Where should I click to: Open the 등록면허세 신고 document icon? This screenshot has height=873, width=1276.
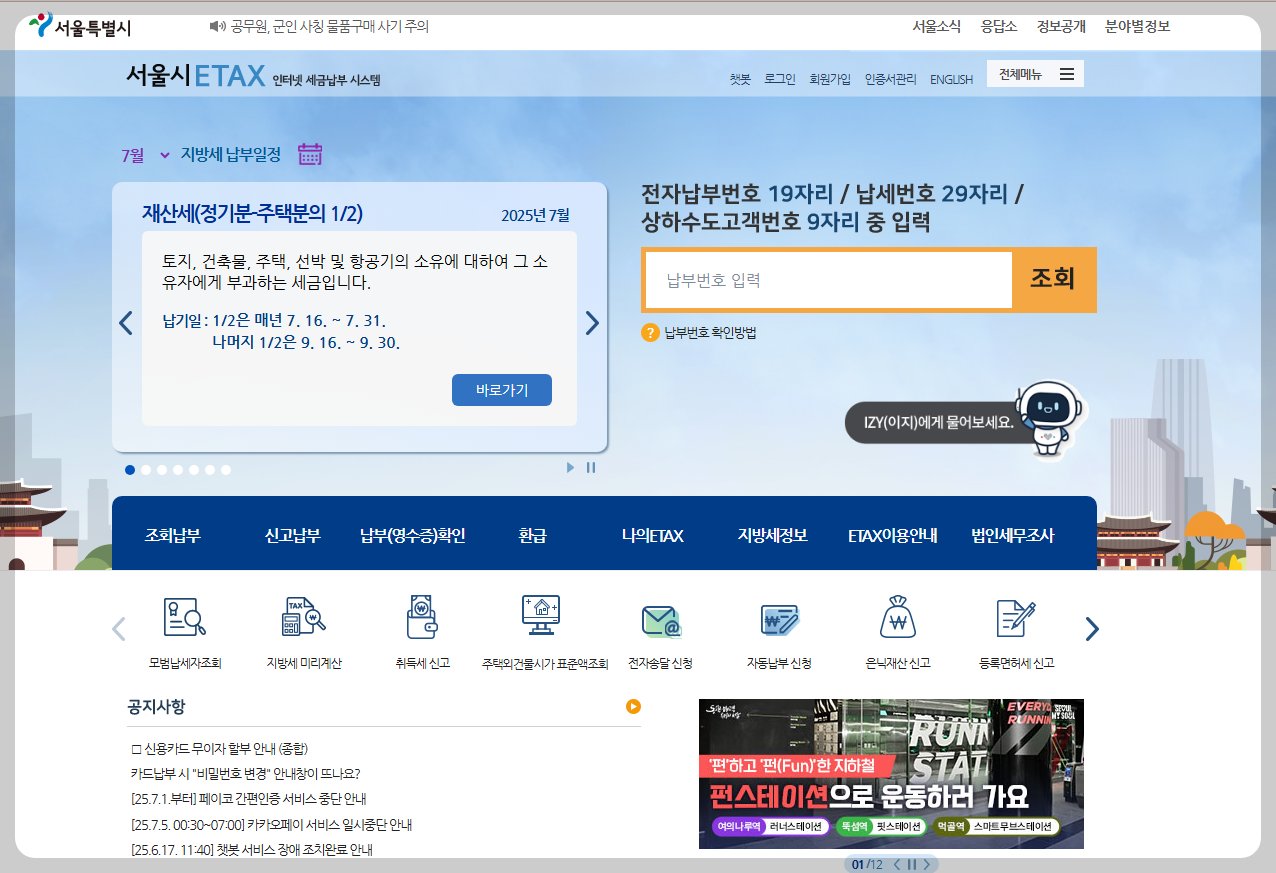tap(1016, 618)
